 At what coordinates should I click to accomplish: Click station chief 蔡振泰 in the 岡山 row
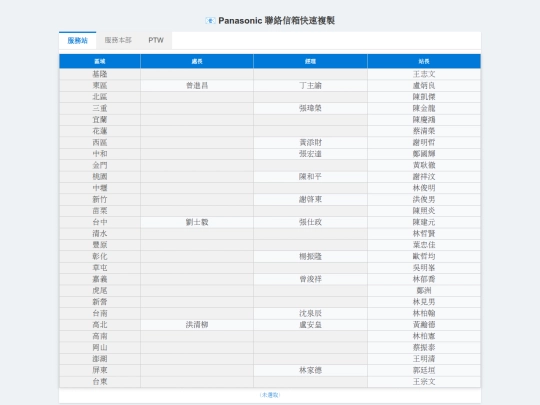pos(424,347)
